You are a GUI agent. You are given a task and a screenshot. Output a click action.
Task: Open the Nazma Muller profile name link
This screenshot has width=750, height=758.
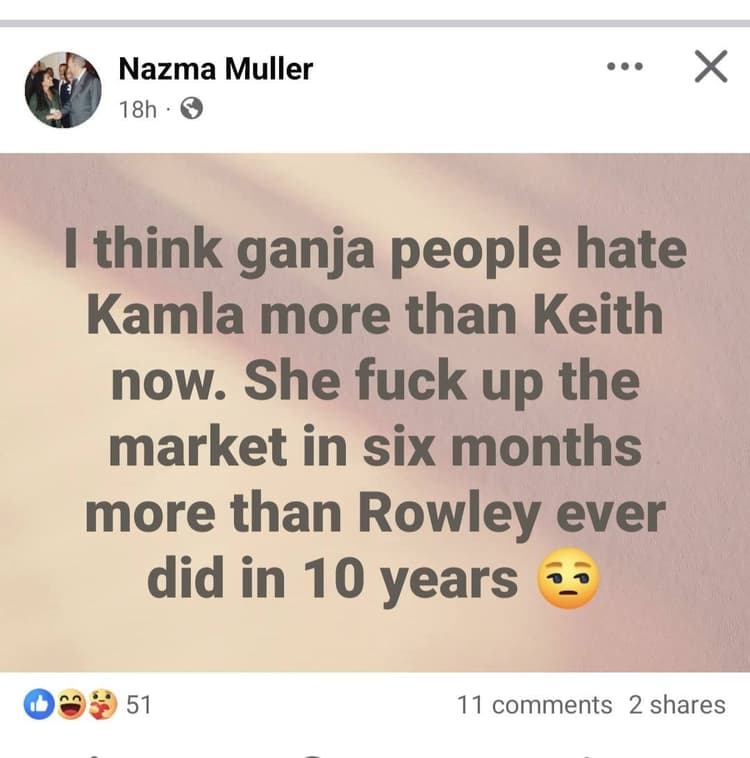click(215, 69)
